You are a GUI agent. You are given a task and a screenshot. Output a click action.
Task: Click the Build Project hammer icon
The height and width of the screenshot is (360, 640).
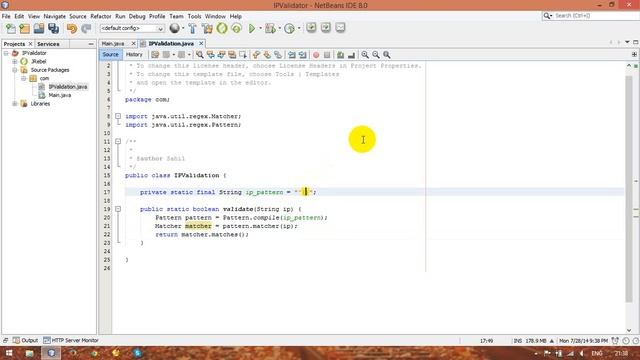192,28
